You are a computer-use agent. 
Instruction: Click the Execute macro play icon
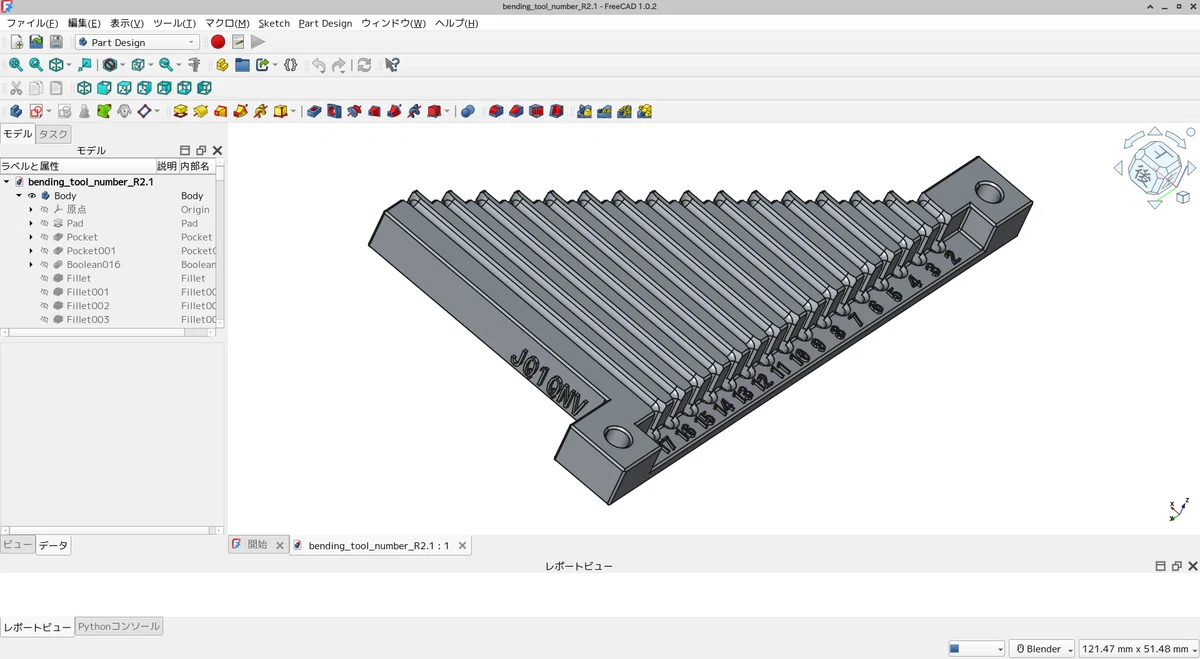258,42
